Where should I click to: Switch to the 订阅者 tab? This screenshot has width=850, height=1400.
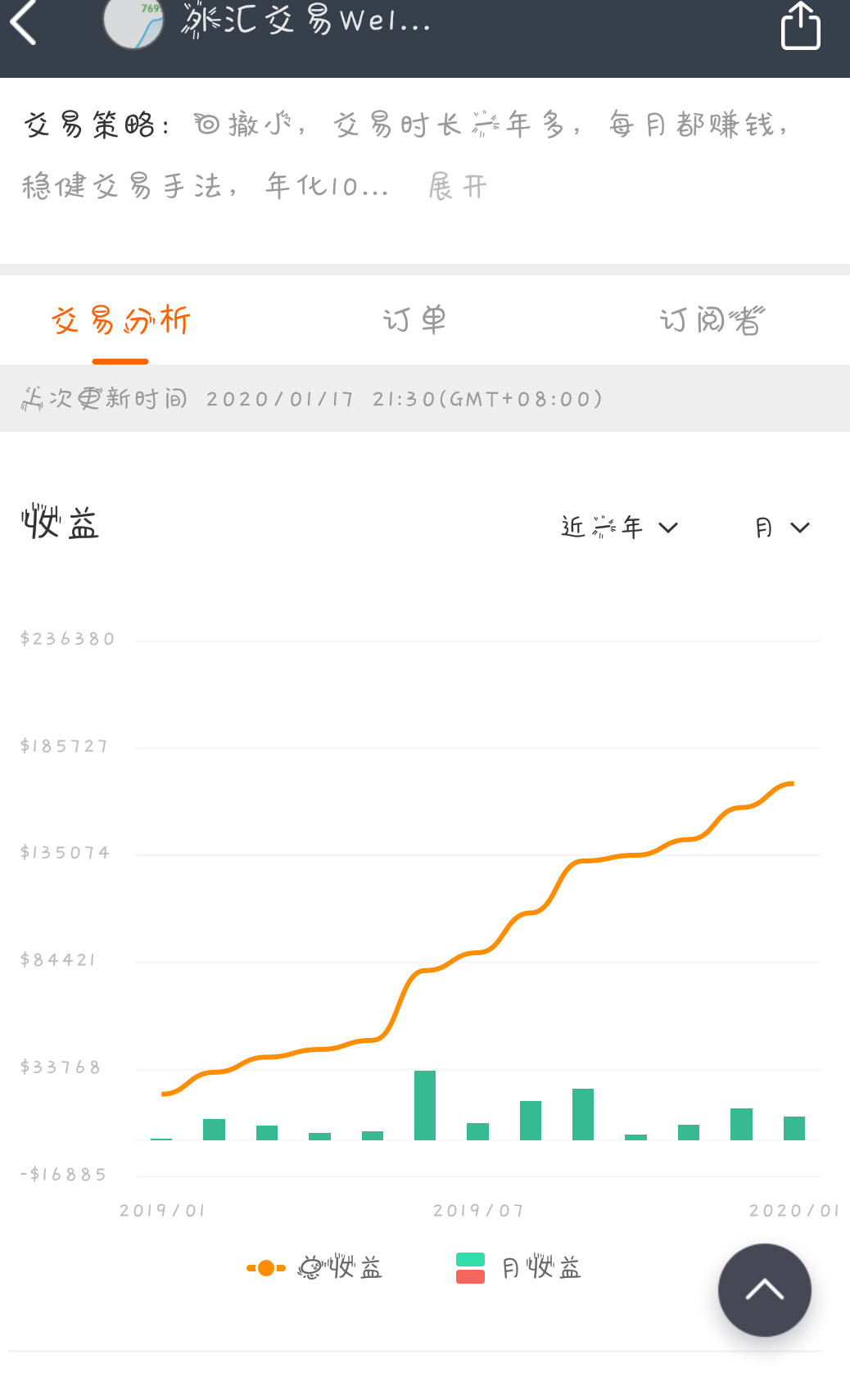tap(711, 319)
